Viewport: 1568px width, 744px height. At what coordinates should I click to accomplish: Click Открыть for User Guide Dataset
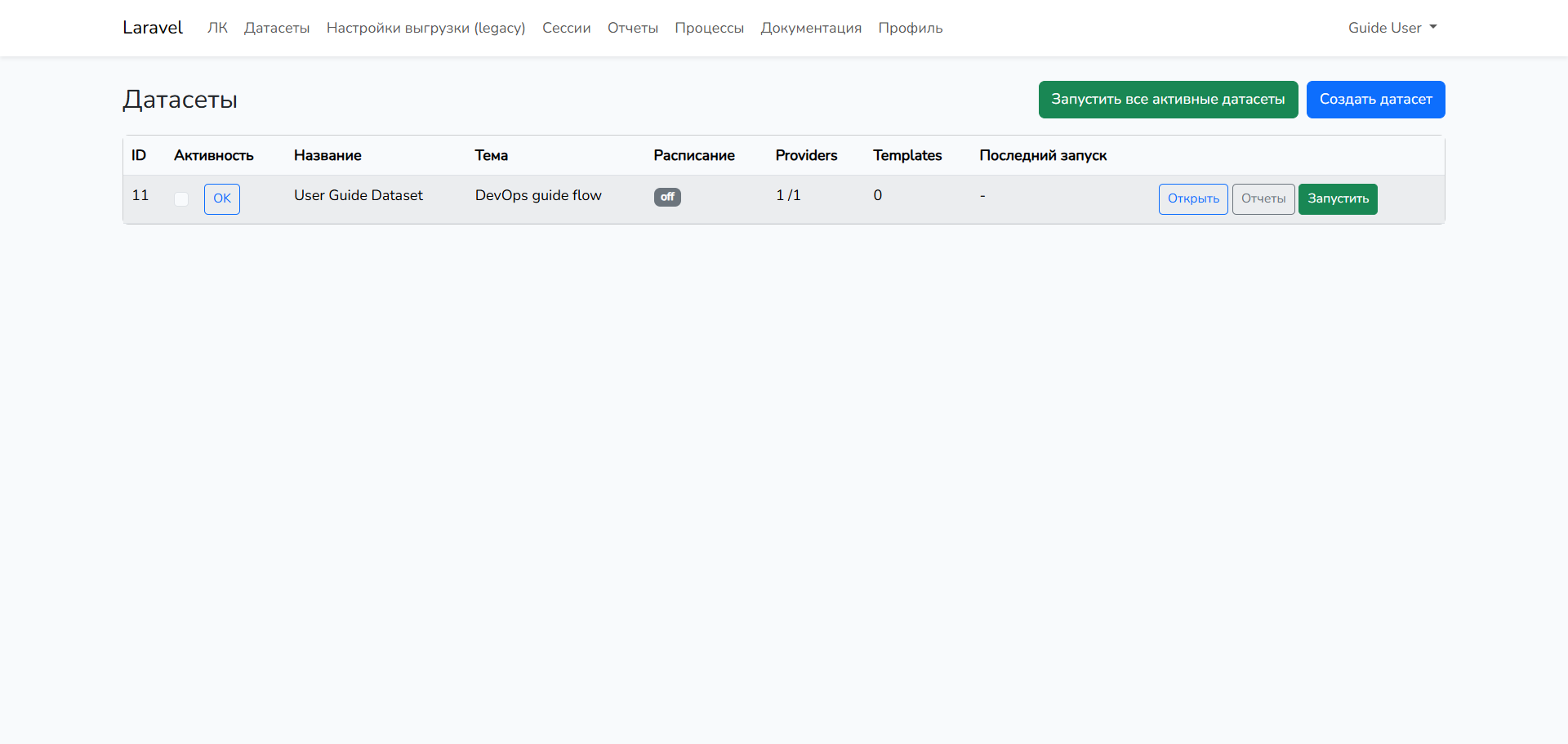tap(1192, 199)
